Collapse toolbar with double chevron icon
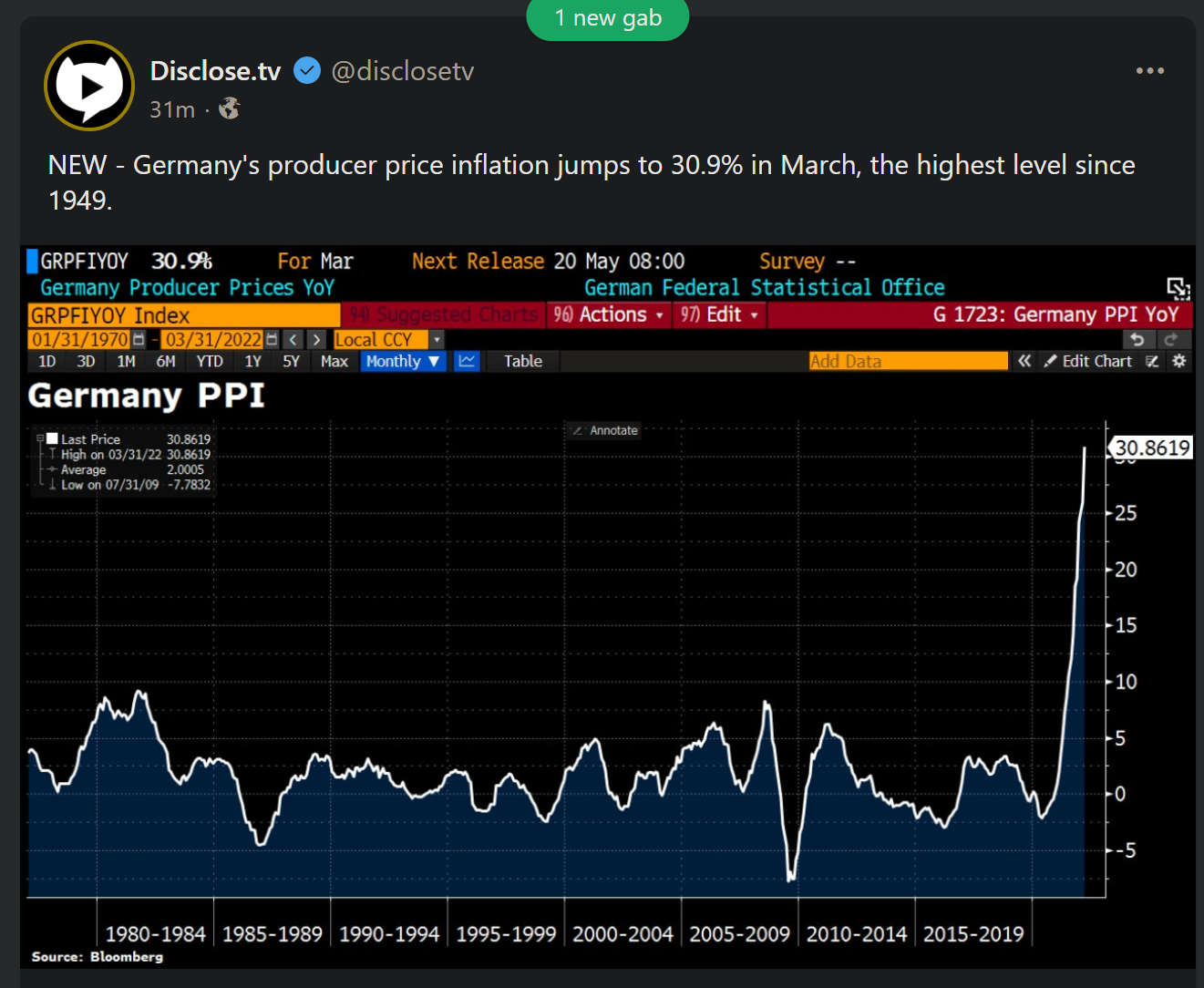The width and height of the screenshot is (1204, 988). (1024, 361)
